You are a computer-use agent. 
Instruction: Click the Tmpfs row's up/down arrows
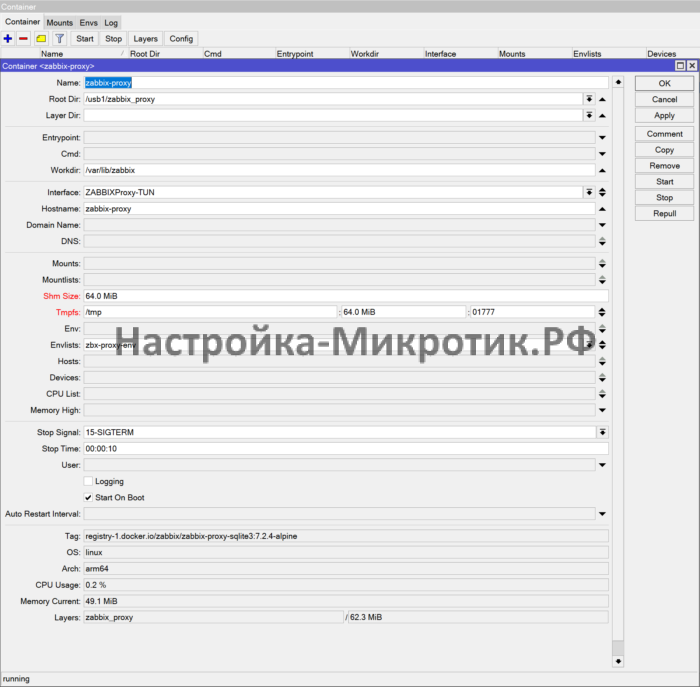[602, 312]
